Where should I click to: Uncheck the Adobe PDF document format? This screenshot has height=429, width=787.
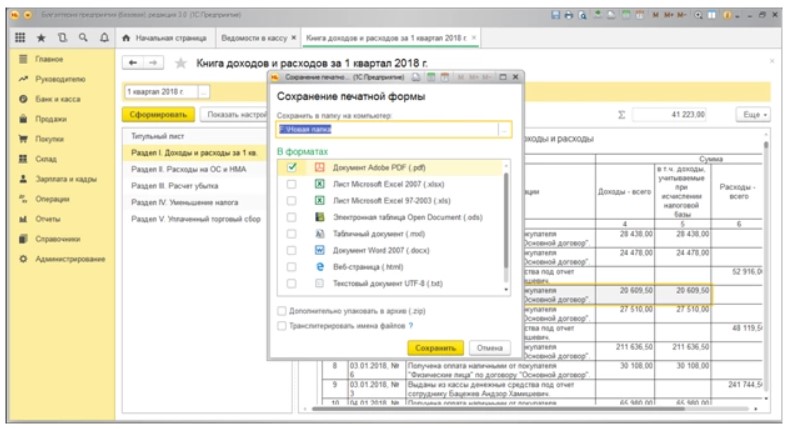point(292,167)
